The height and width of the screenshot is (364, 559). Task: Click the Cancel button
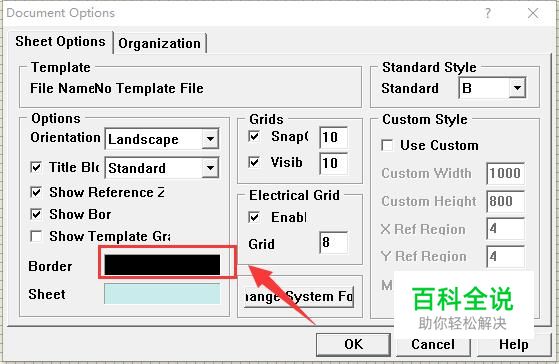pos(433,345)
